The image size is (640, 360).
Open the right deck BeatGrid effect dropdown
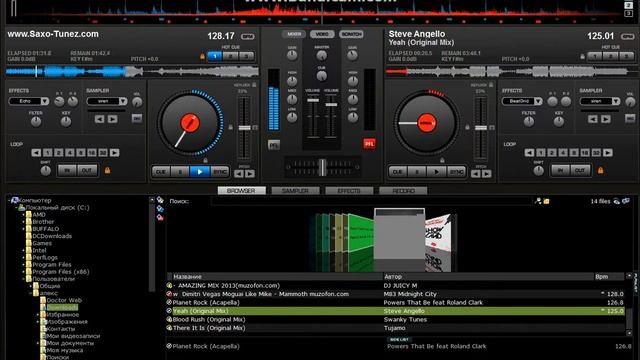538,101
